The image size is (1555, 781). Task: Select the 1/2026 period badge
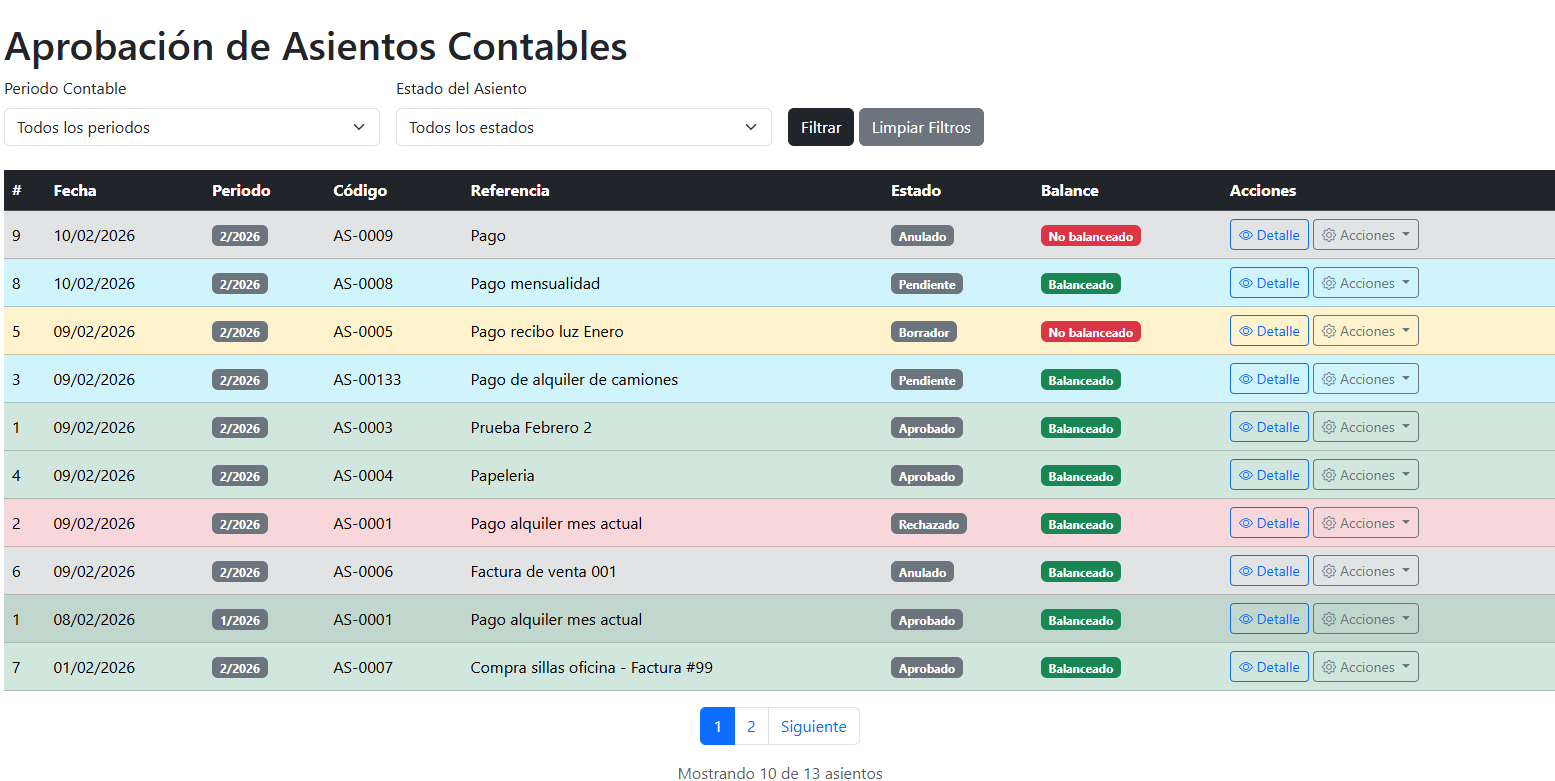[239, 619]
